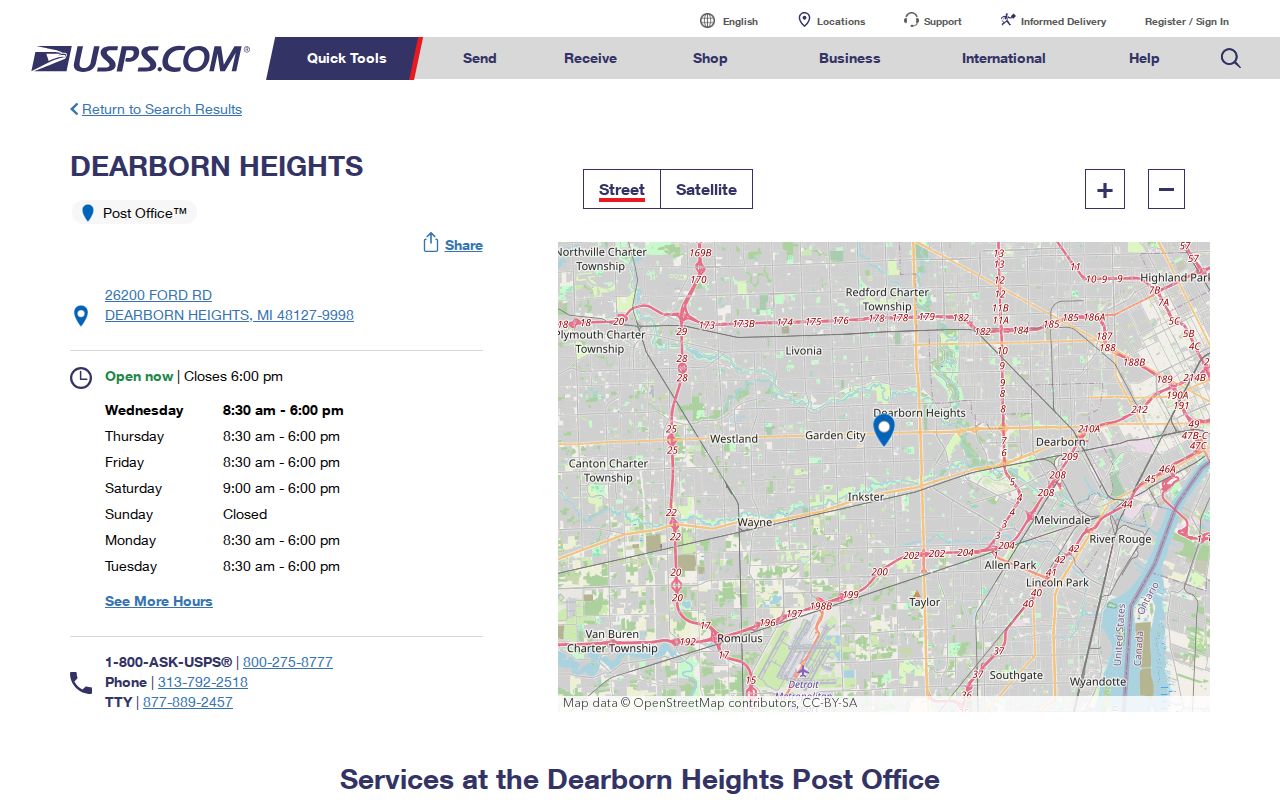Click TTY number 877-889-2457
This screenshot has height=800, width=1280.
click(188, 702)
